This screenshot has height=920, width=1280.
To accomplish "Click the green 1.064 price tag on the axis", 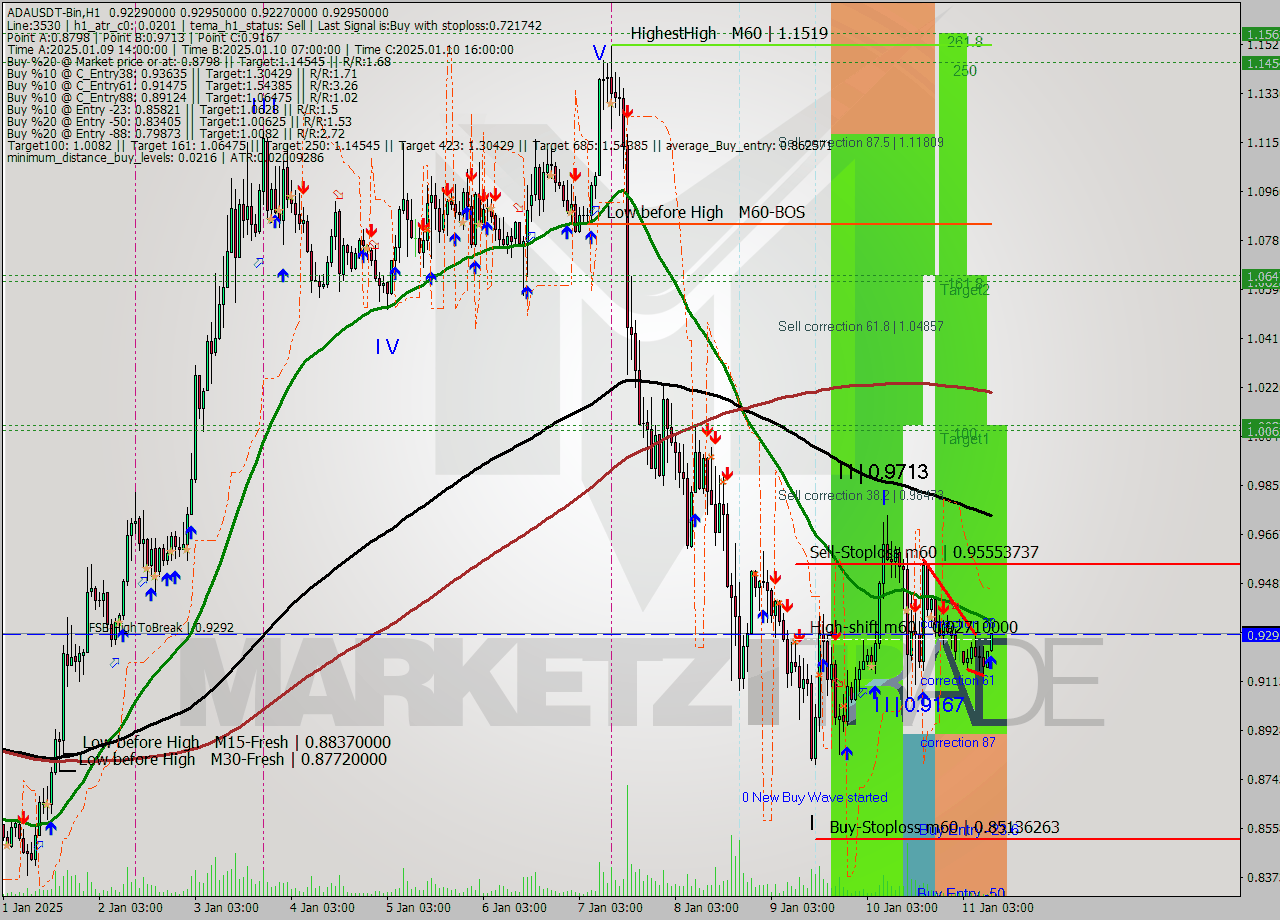I will [x=1260, y=276].
